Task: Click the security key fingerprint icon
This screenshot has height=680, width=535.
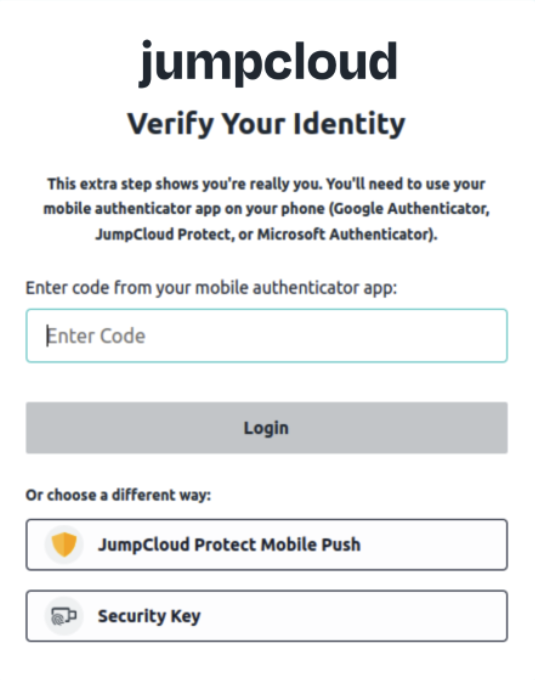Action: point(64,616)
